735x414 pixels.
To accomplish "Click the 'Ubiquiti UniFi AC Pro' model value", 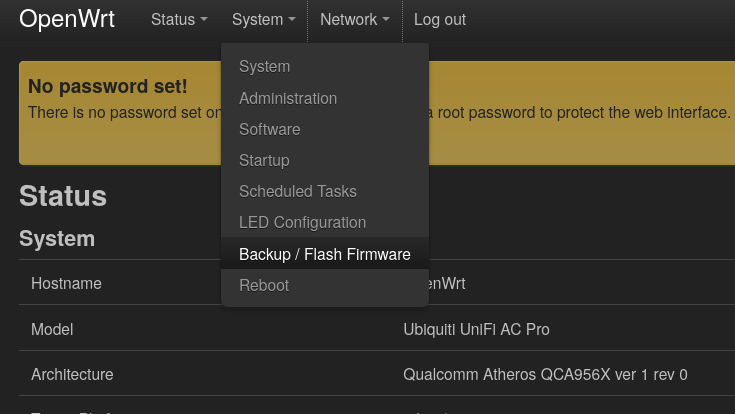I will 476,329.
